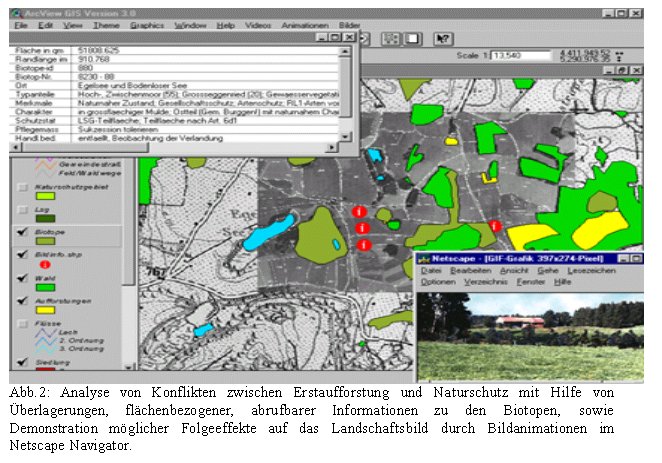Viewport: 662px width, 463px height.
Task: Open the Edit menu
Action: [46, 25]
